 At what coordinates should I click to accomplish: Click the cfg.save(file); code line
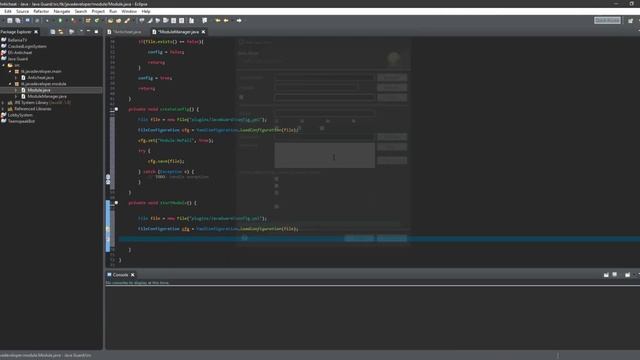point(166,161)
